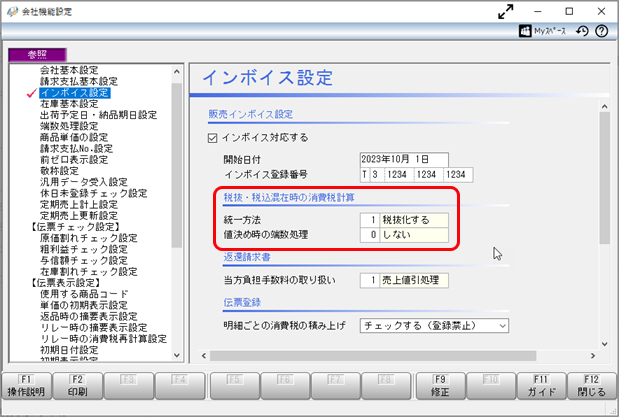Open 明細ごとの消費税の積み上げ dropdown
Image resolution: width=619 pixels, height=417 pixels.
(x=434, y=326)
